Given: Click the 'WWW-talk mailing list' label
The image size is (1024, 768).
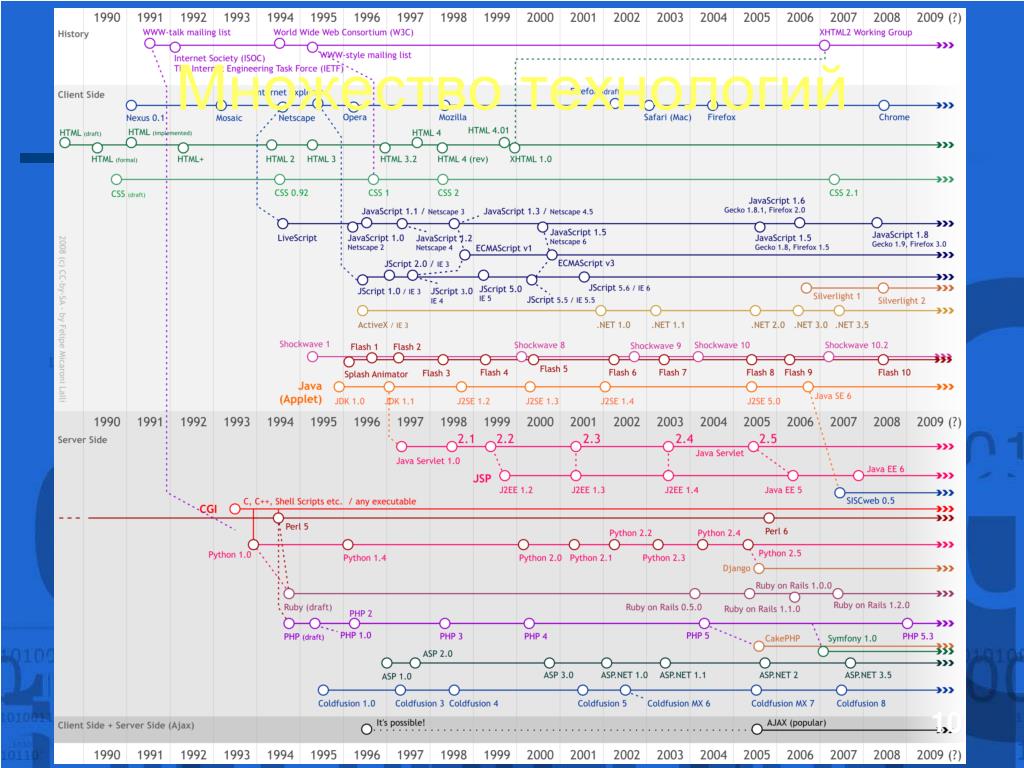Looking at the screenshot, I should 187,32.
